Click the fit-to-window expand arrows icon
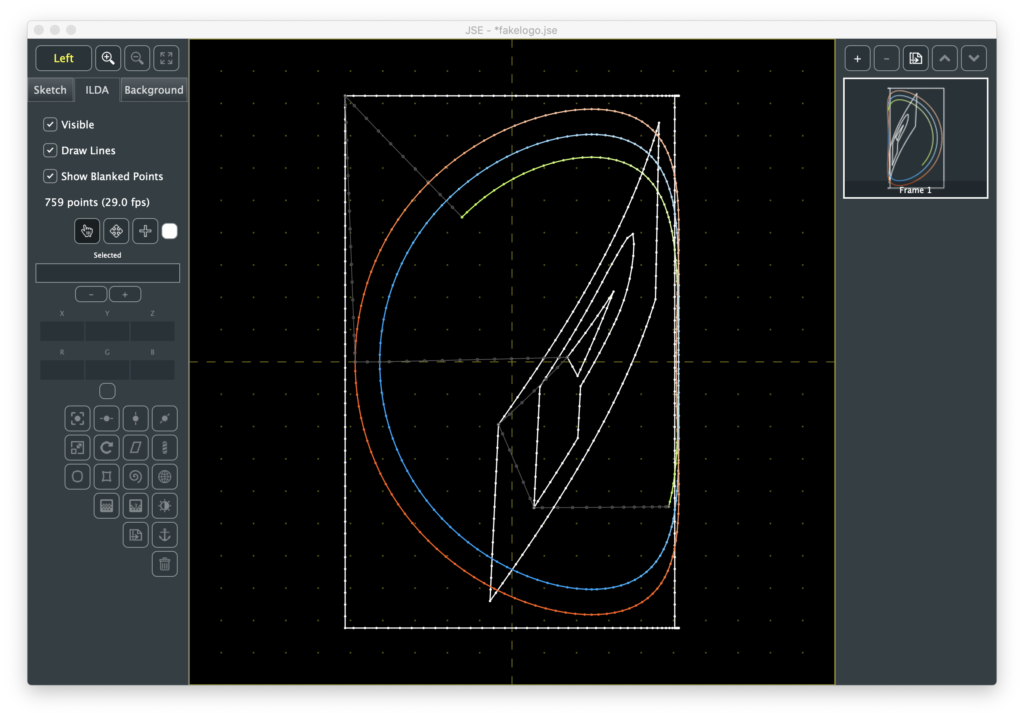Screen dimensions: 1024x719 pyautogui.click(x=166, y=58)
